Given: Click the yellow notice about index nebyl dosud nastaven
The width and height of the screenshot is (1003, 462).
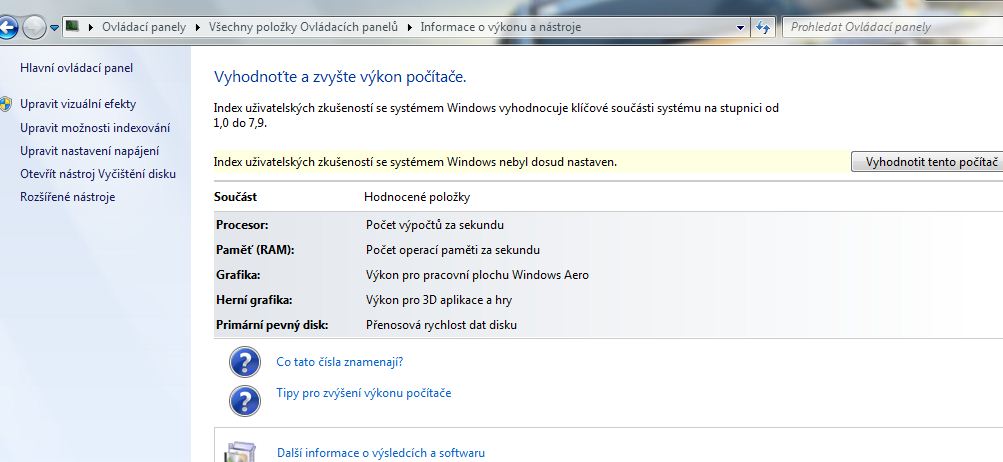Looking at the screenshot, I should [415, 162].
